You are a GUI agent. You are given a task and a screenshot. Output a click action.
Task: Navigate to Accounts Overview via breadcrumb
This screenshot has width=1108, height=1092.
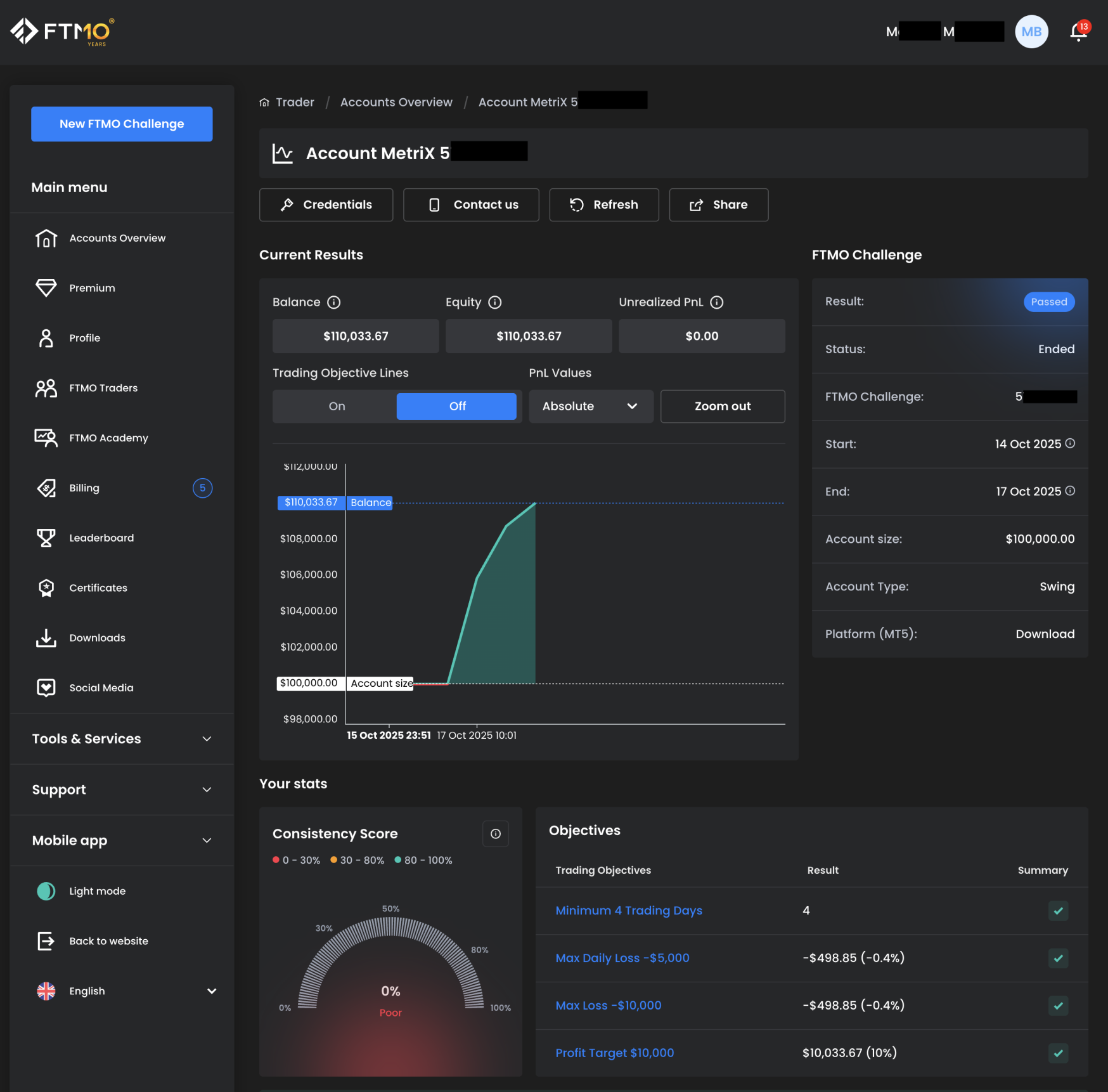[x=396, y=101]
